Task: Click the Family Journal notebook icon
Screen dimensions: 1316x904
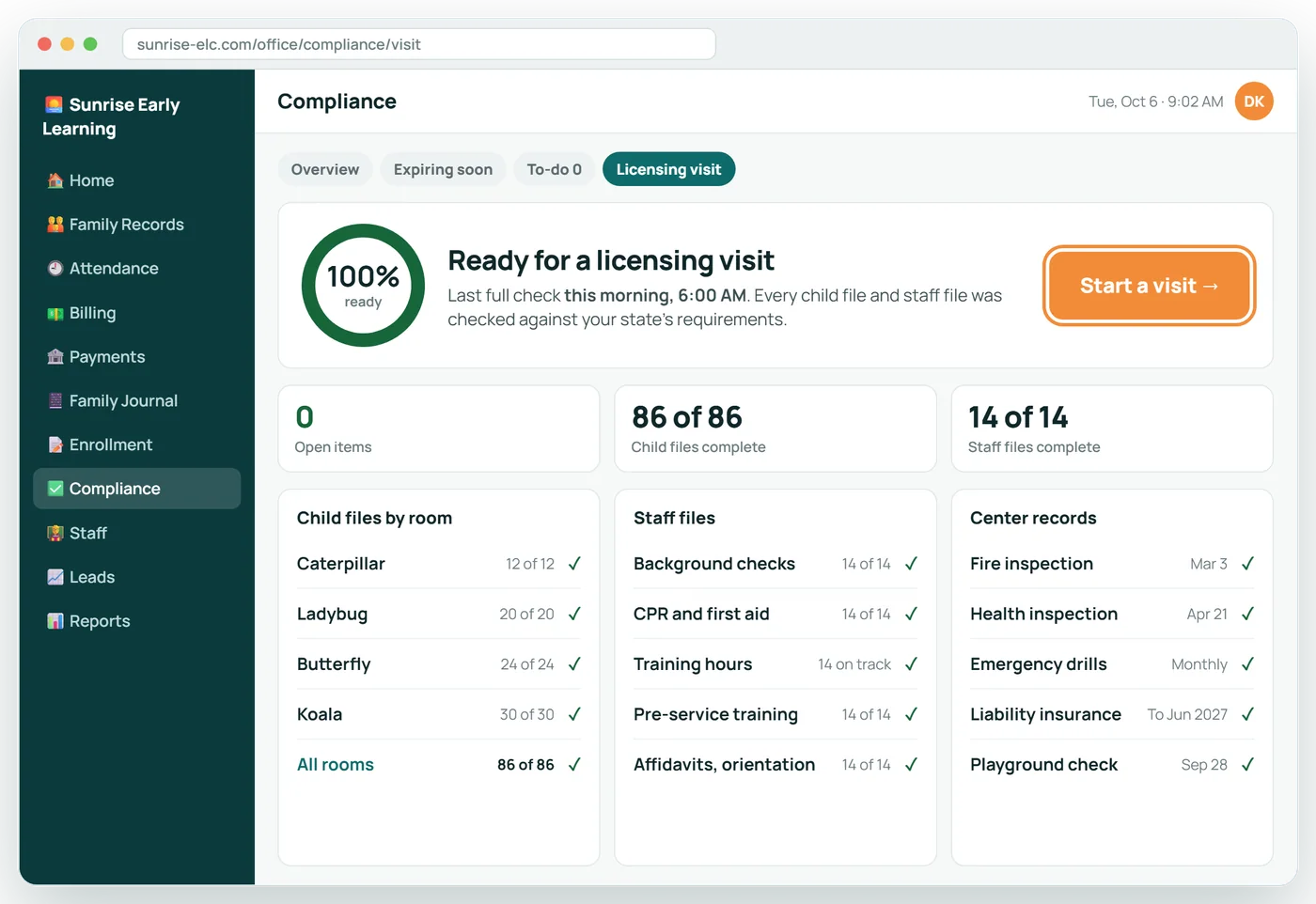Action: (55, 400)
